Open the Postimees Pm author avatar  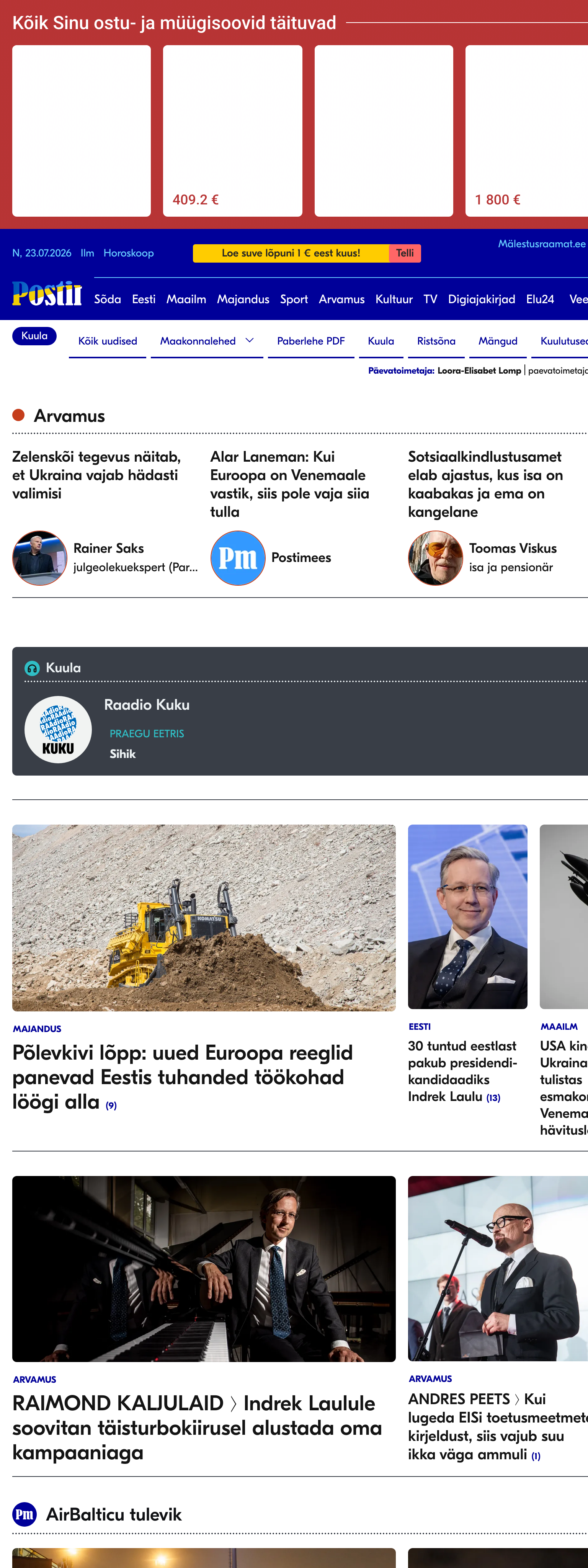click(x=237, y=557)
